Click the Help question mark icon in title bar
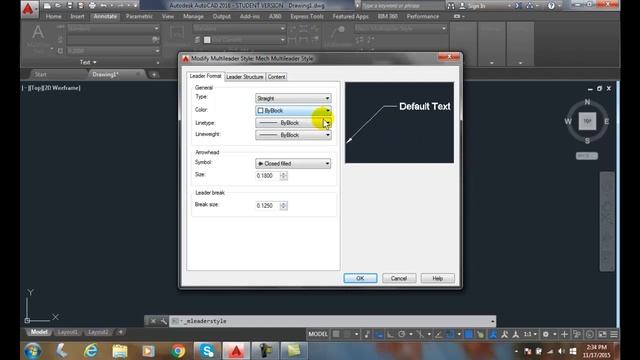This screenshot has width=640, height=360. tap(551, 6)
